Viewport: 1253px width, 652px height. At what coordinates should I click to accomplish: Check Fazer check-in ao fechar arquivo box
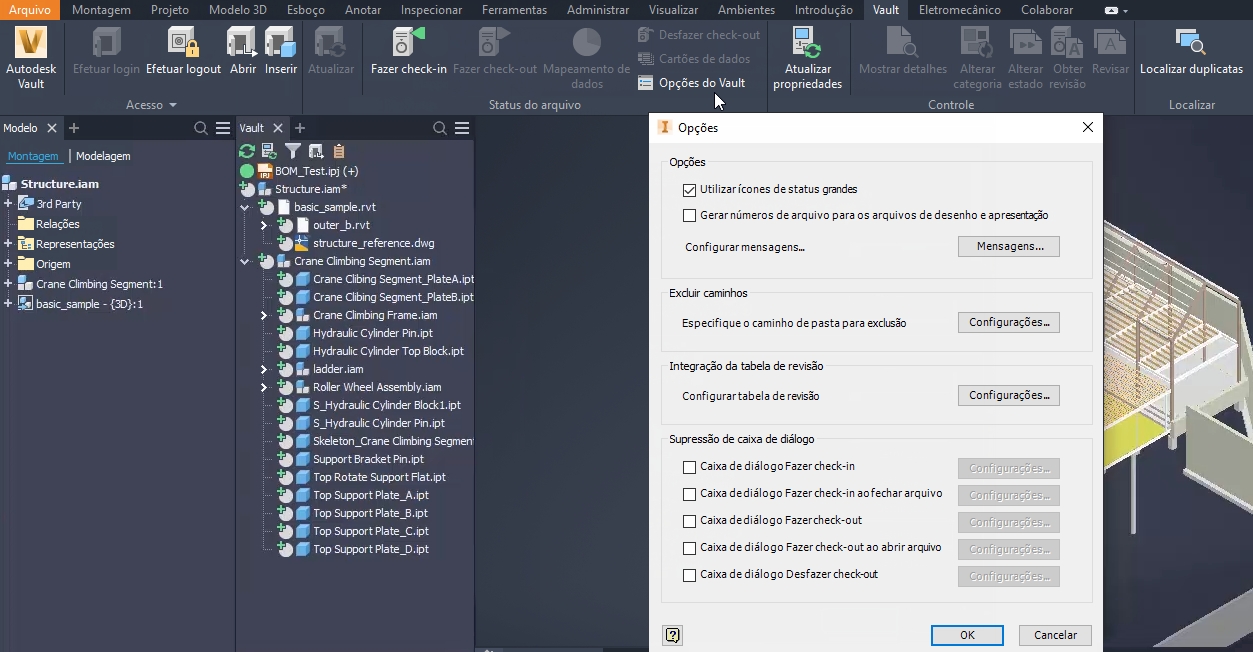coord(689,494)
